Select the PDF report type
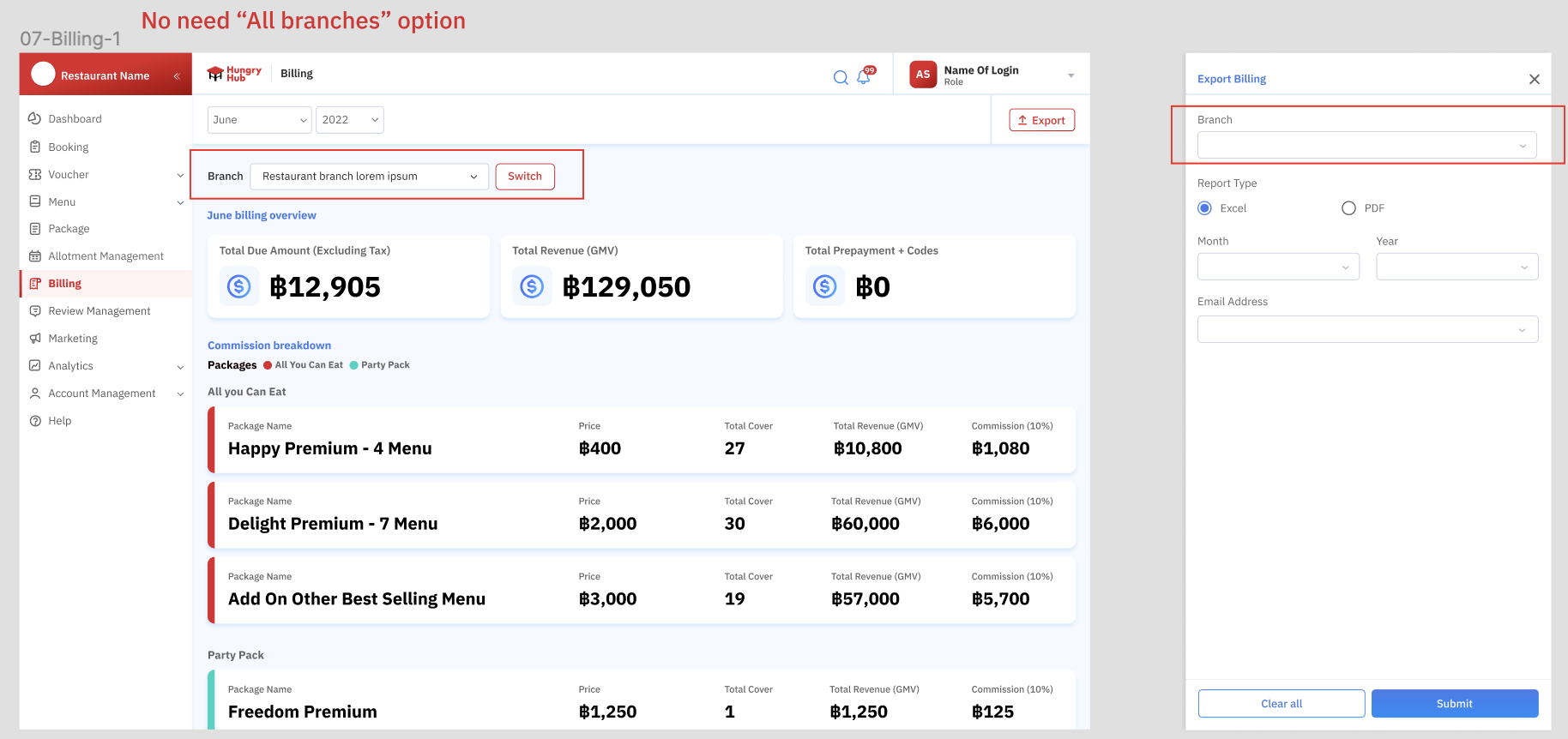Image resolution: width=1568 pixels, height=739 pixels. coord(1348,208)
